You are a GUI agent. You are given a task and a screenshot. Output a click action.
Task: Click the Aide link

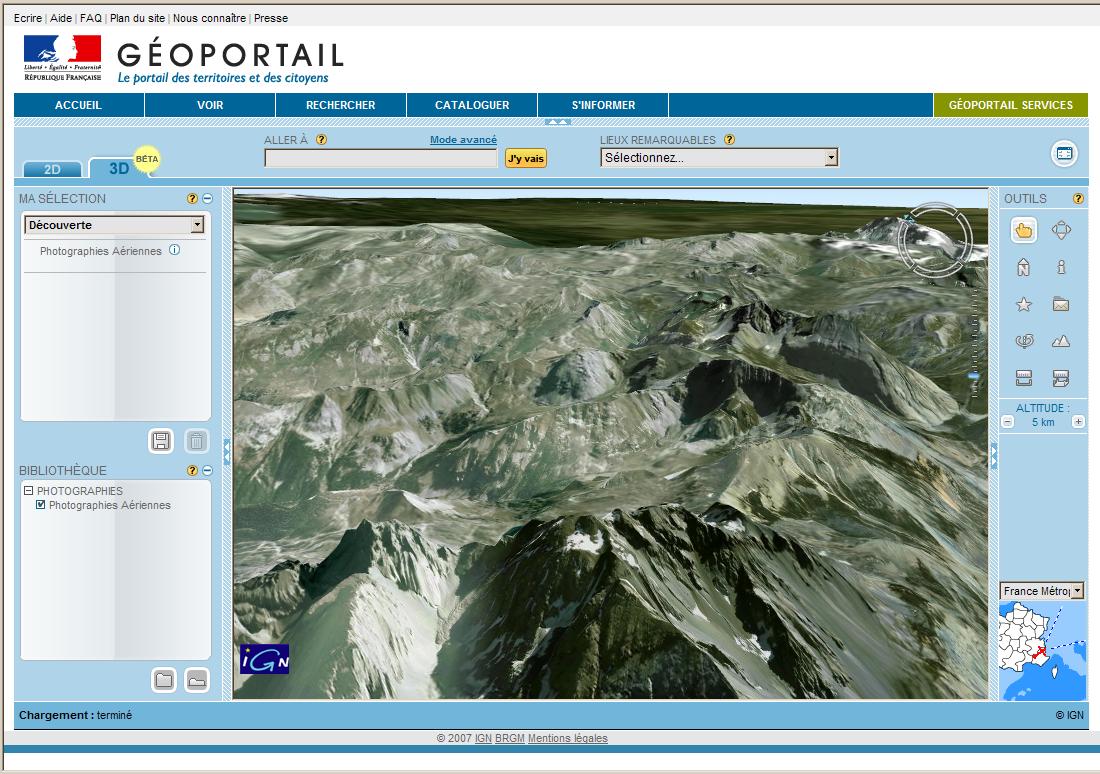pos(61,18)
